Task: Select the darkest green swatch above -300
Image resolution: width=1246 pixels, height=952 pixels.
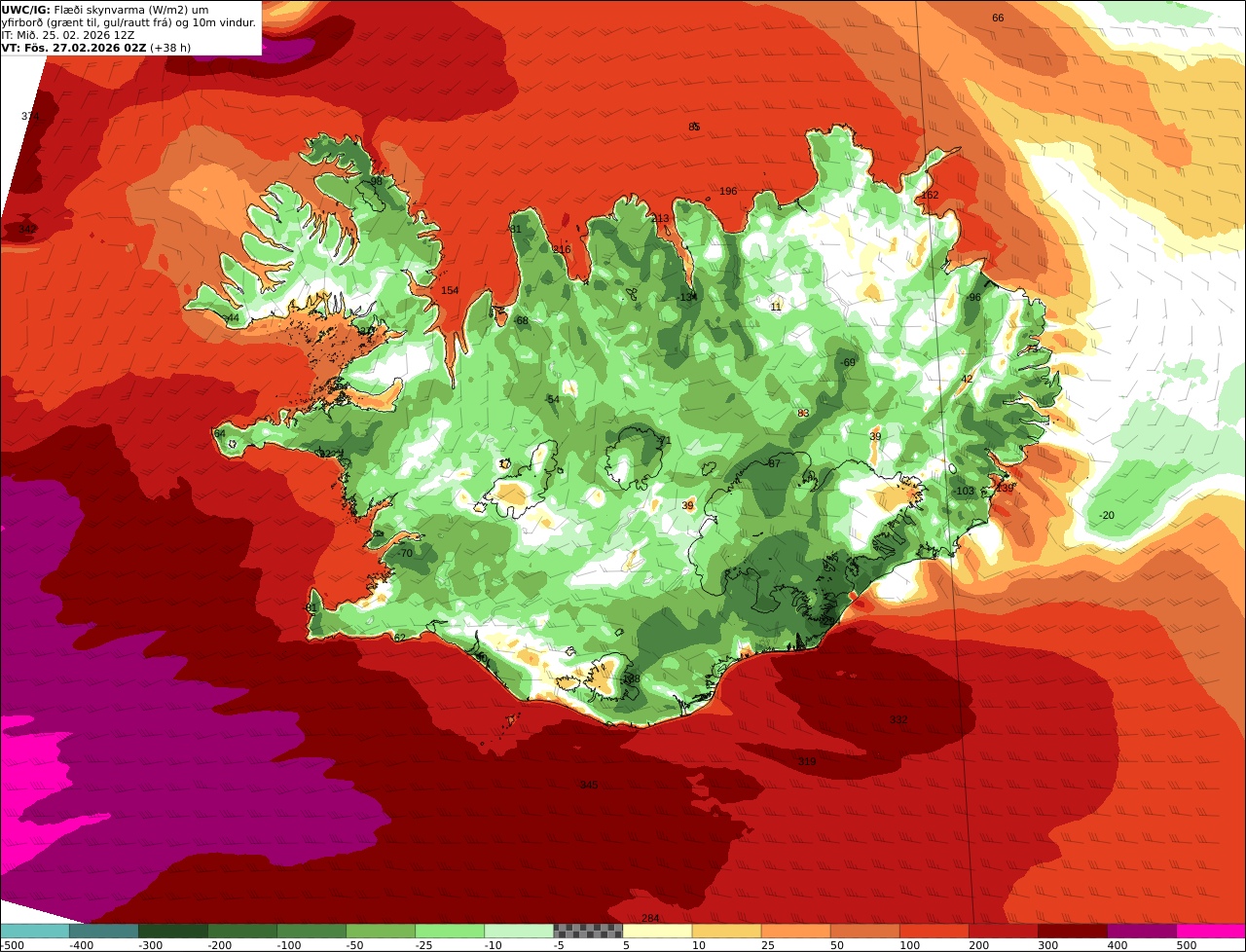Action: pyautogui.click(x=173, y=931)
